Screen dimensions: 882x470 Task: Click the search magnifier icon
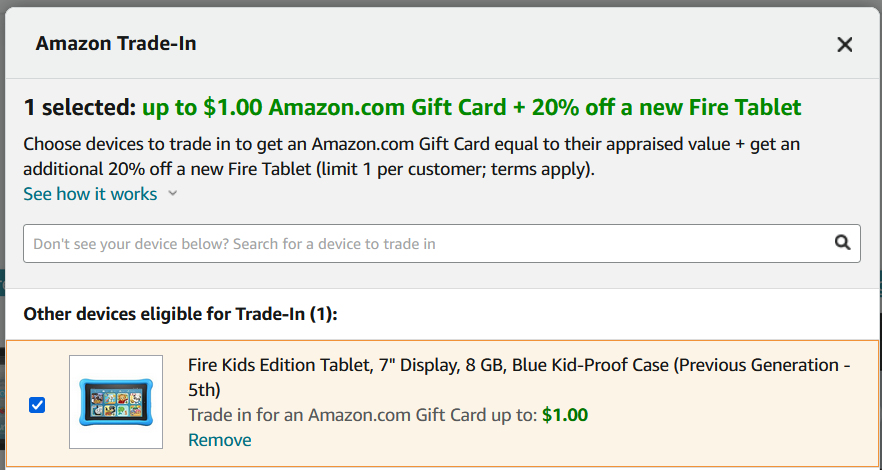843,243
